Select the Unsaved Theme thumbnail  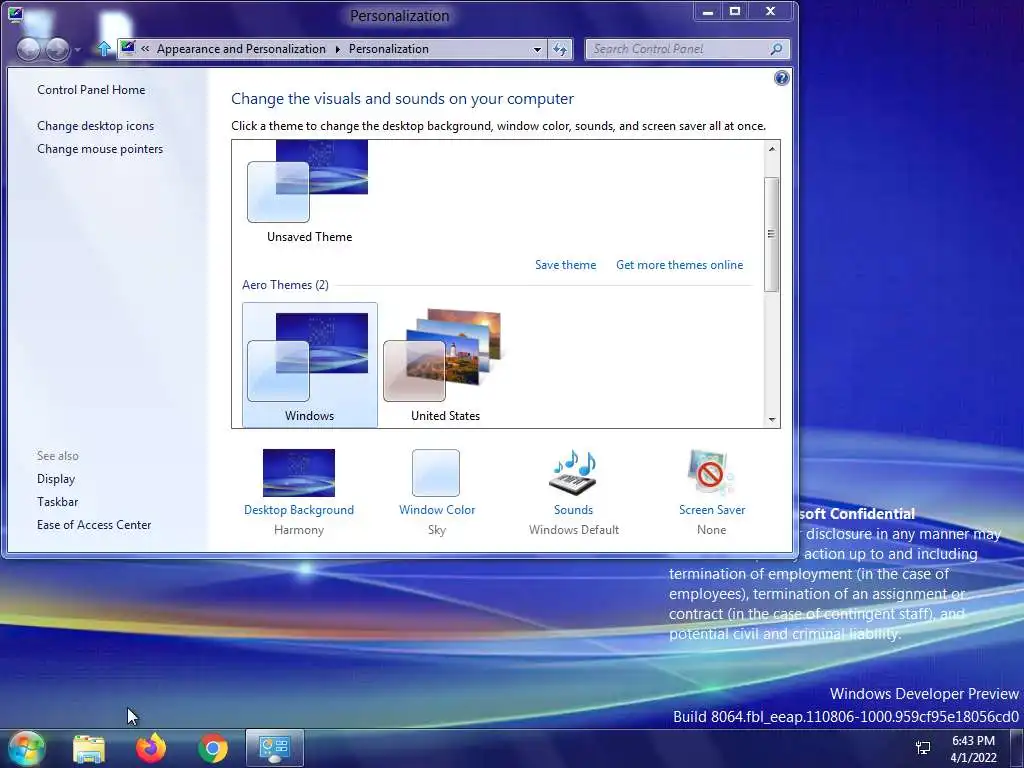310,191
